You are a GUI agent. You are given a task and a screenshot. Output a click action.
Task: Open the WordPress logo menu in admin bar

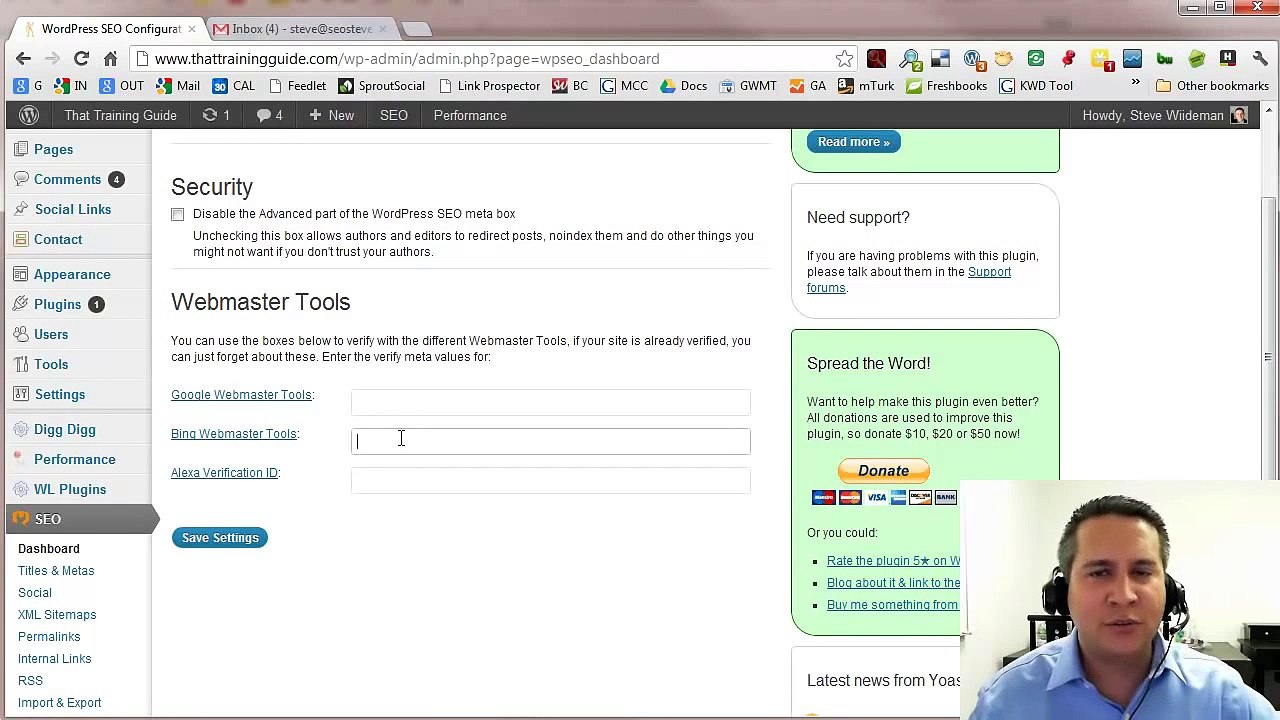[29, 115]
